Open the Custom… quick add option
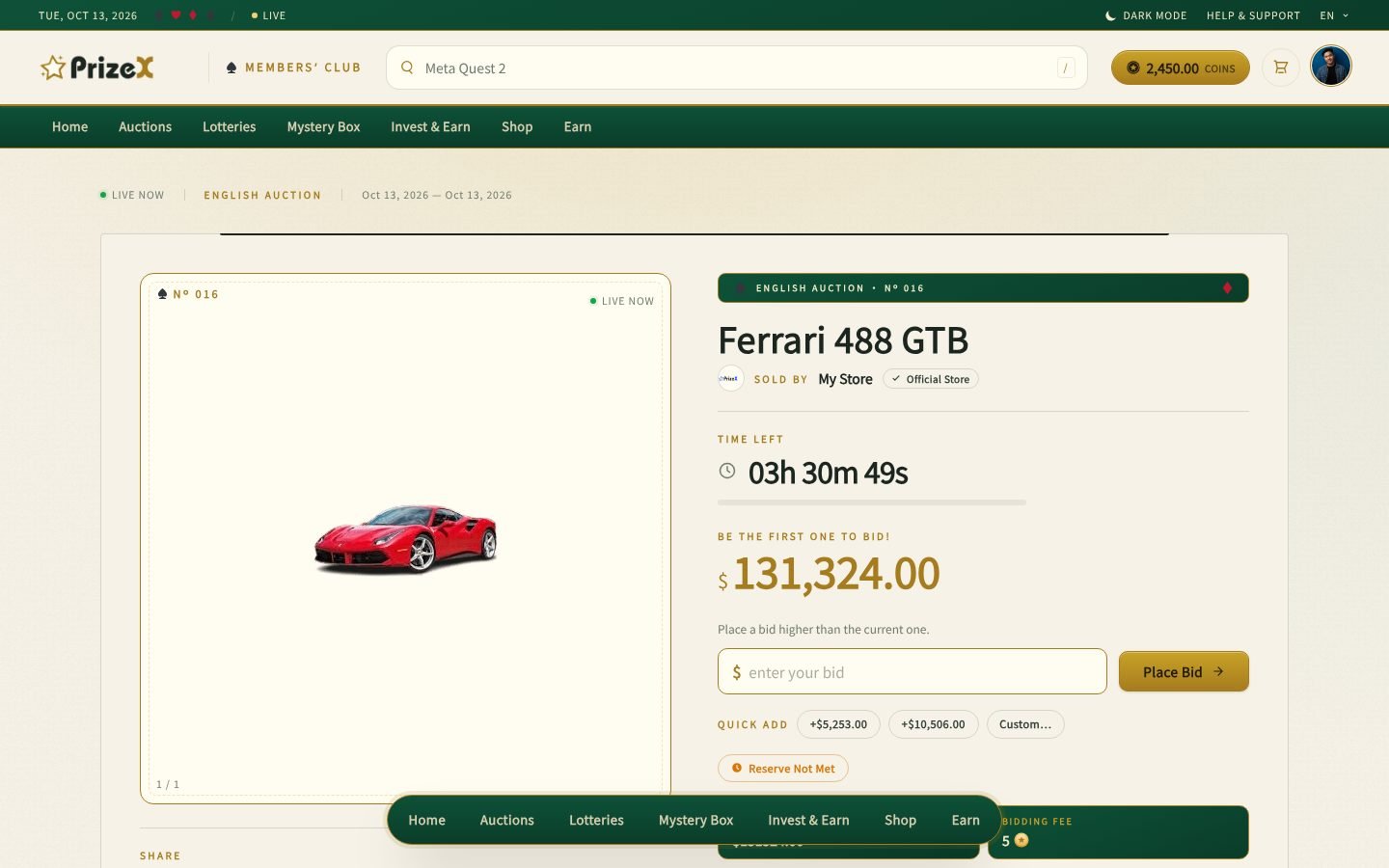1389x868 pixels. (1025, 724)
